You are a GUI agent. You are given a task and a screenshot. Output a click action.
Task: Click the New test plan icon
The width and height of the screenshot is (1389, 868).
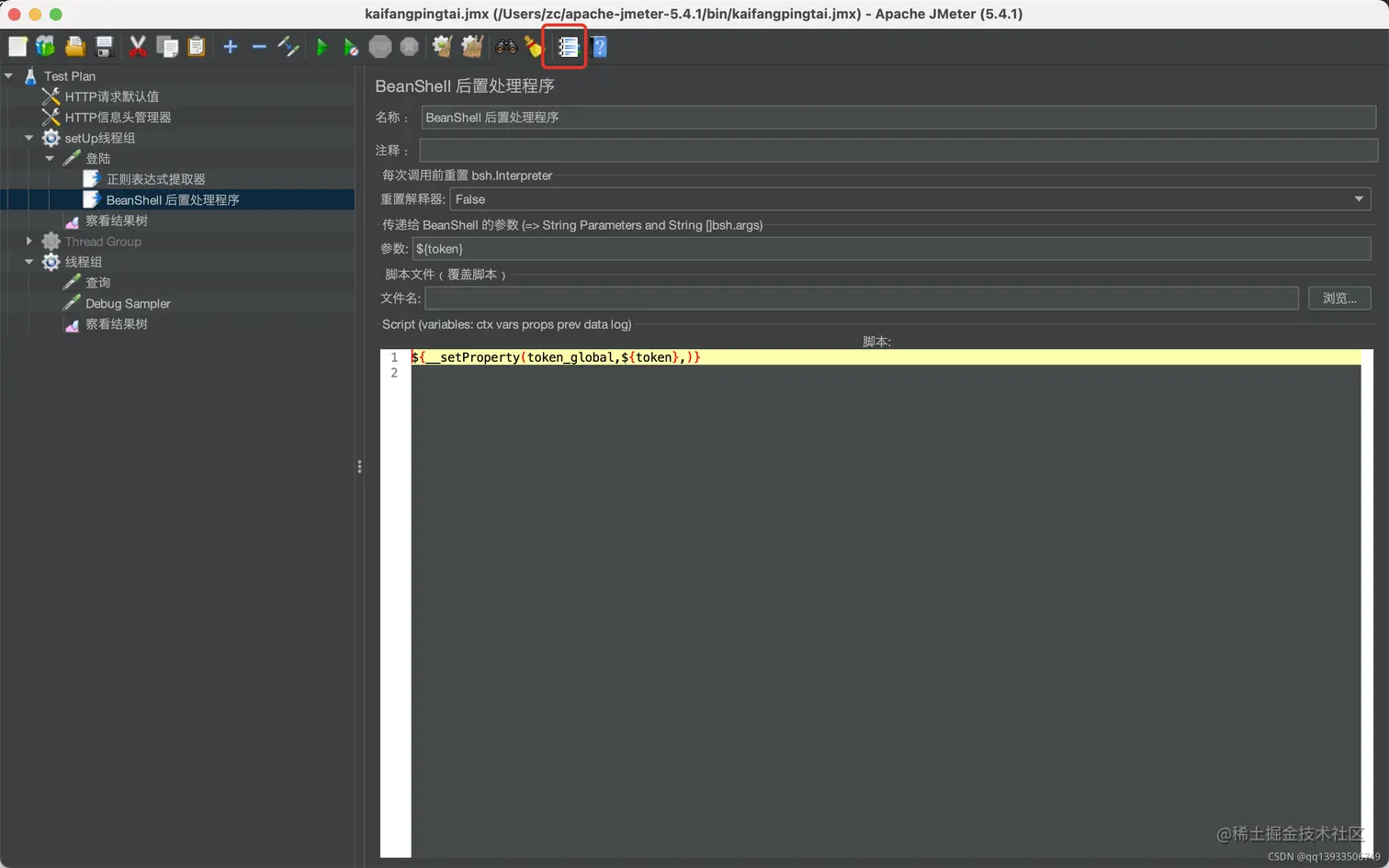pyautogui.click(x=17, y=46)
